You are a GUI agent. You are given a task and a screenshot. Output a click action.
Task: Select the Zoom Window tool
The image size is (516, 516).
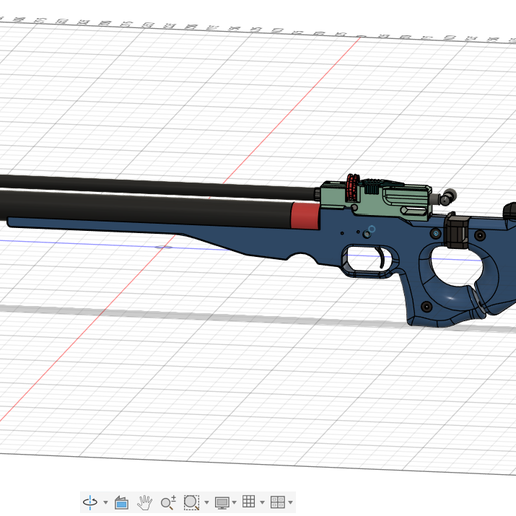(x=191, y=502)
